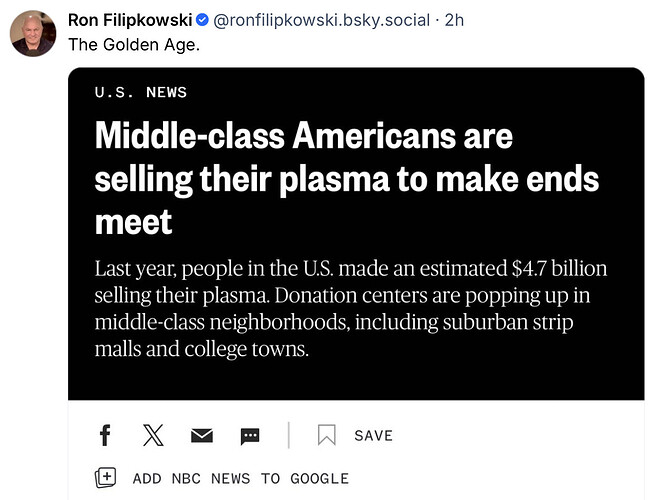Click the 2h post timestamp
Screen dimensions: 655x500
pos(454,20)
